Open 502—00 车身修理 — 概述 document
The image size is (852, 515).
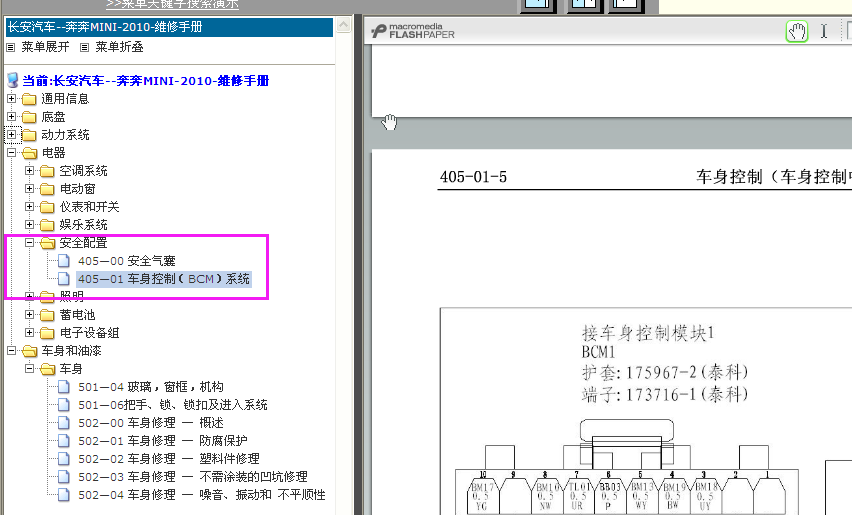coord(151,423)
